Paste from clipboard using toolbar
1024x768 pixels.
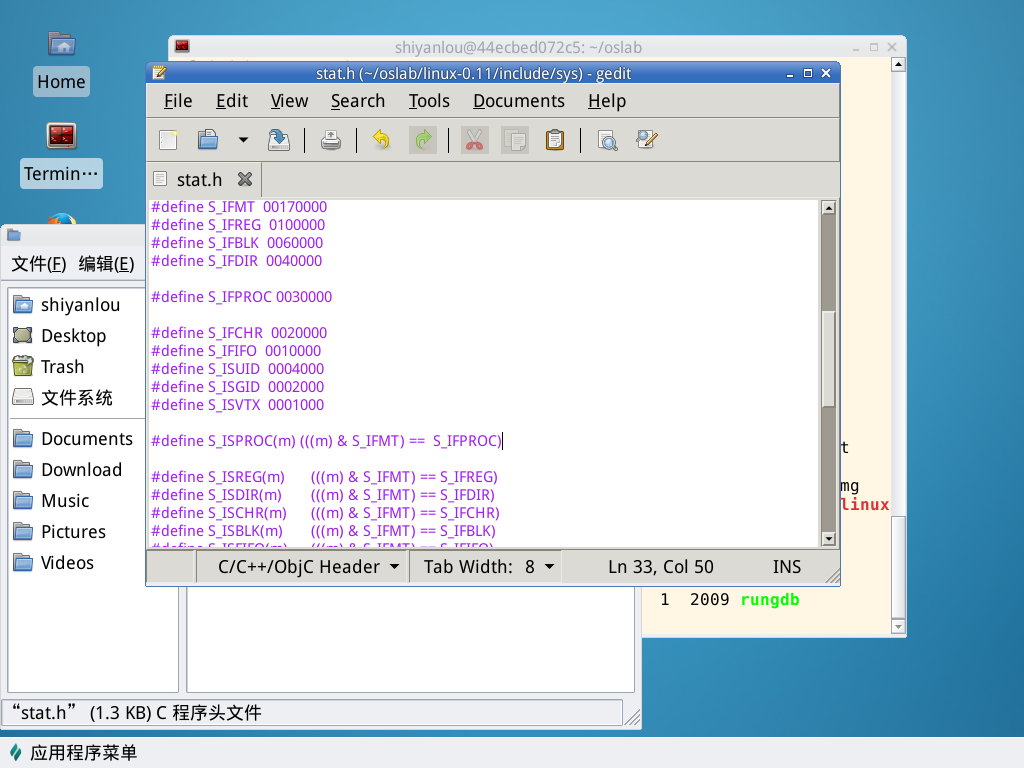pos(555,140)
